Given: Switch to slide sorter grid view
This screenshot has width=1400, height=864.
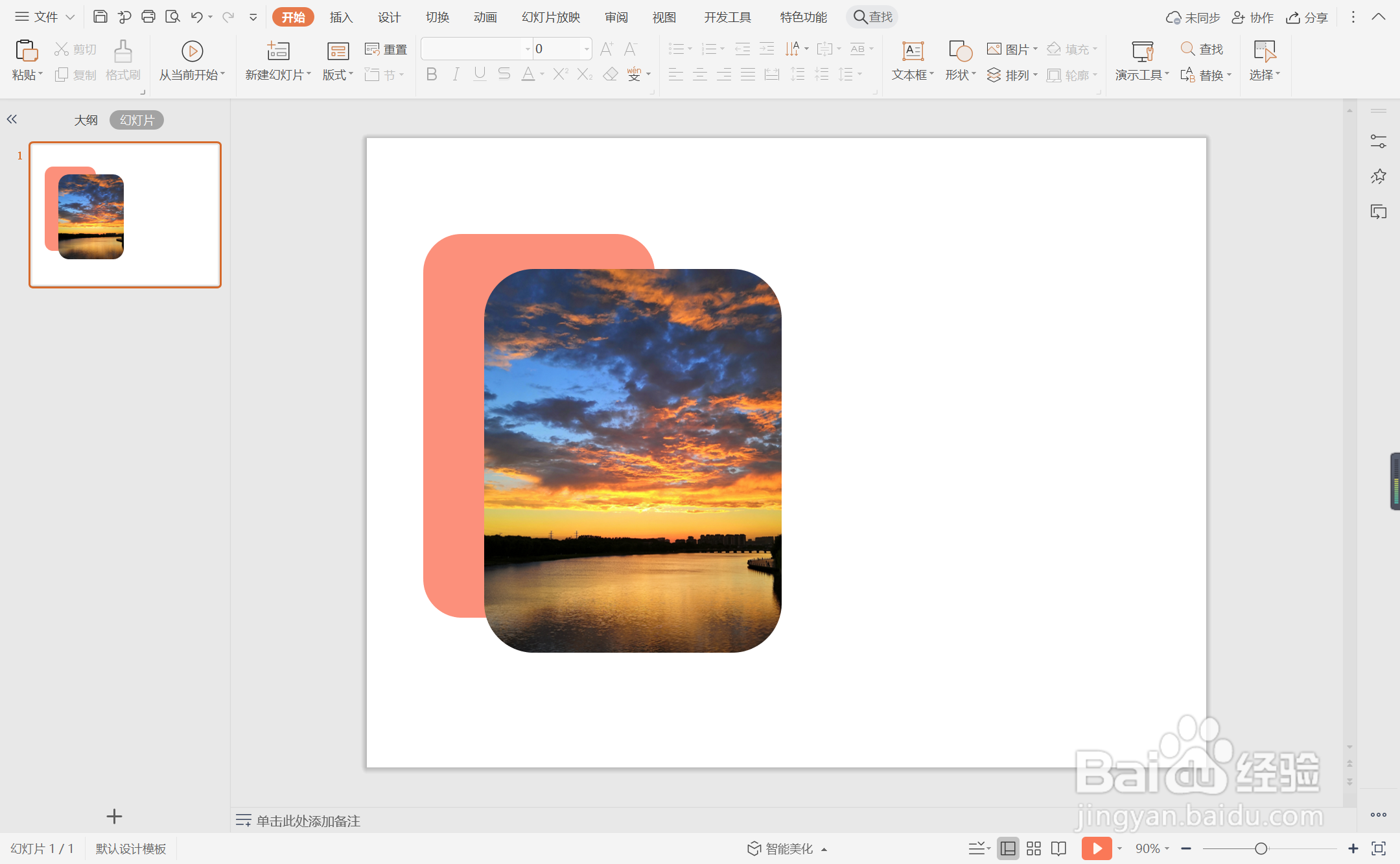Looking at the screenshot, I should pos(1034,848).
